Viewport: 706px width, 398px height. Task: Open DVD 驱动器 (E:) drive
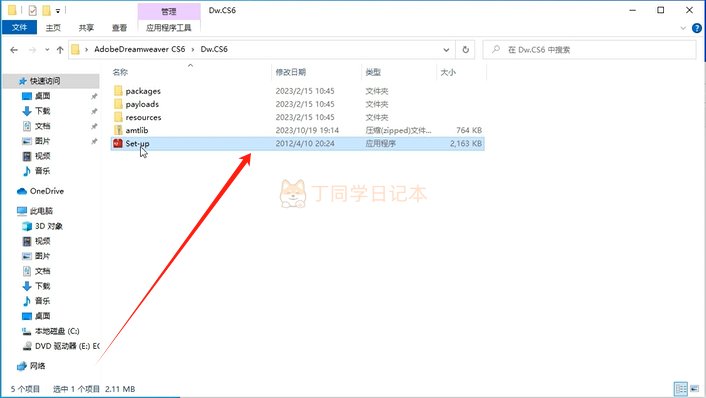[67, 346]
